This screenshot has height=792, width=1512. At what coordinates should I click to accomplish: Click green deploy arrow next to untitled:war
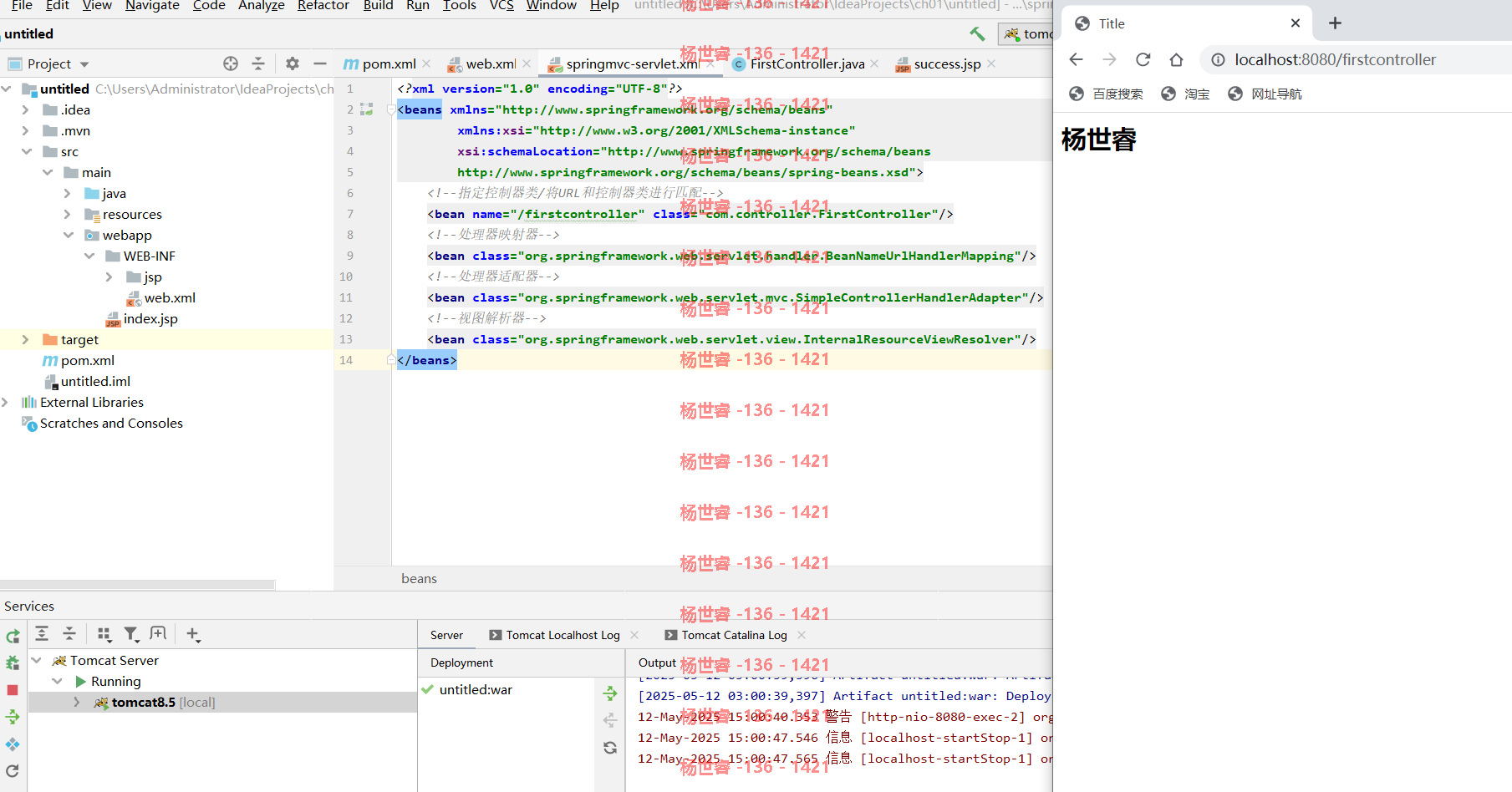coord(610,693)
